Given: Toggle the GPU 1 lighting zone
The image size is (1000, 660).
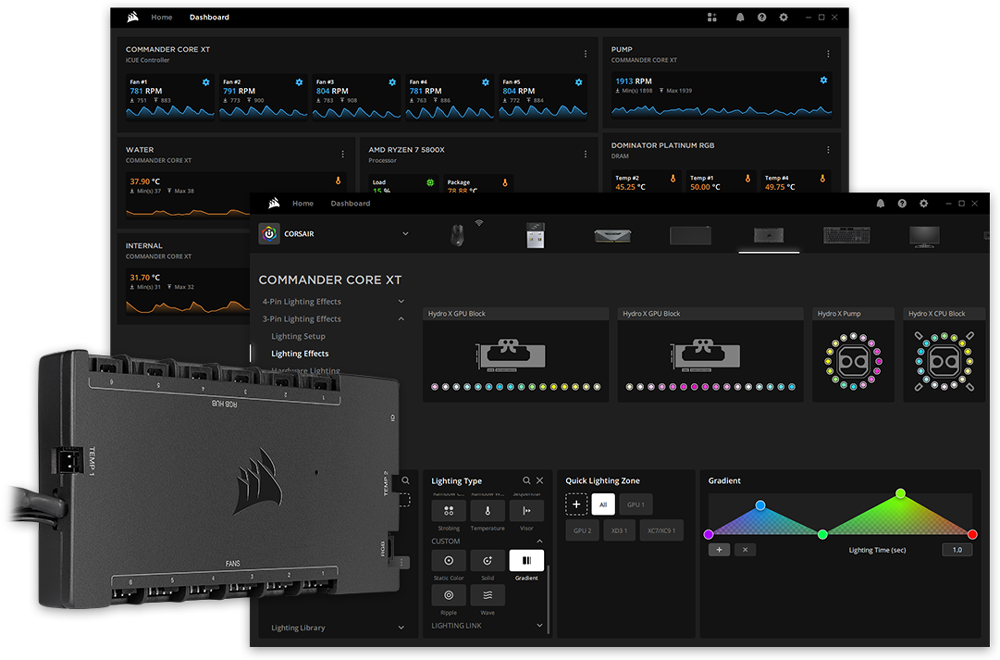Looking at the screenshot, I should coord(635,504).
